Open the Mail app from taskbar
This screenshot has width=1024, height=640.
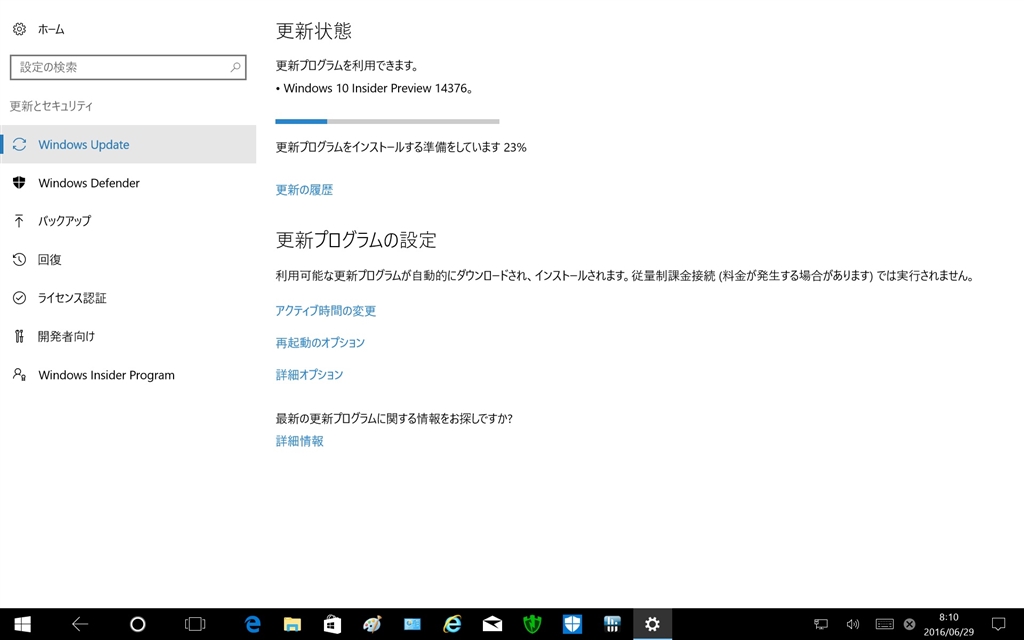click(x=492, y=624)
